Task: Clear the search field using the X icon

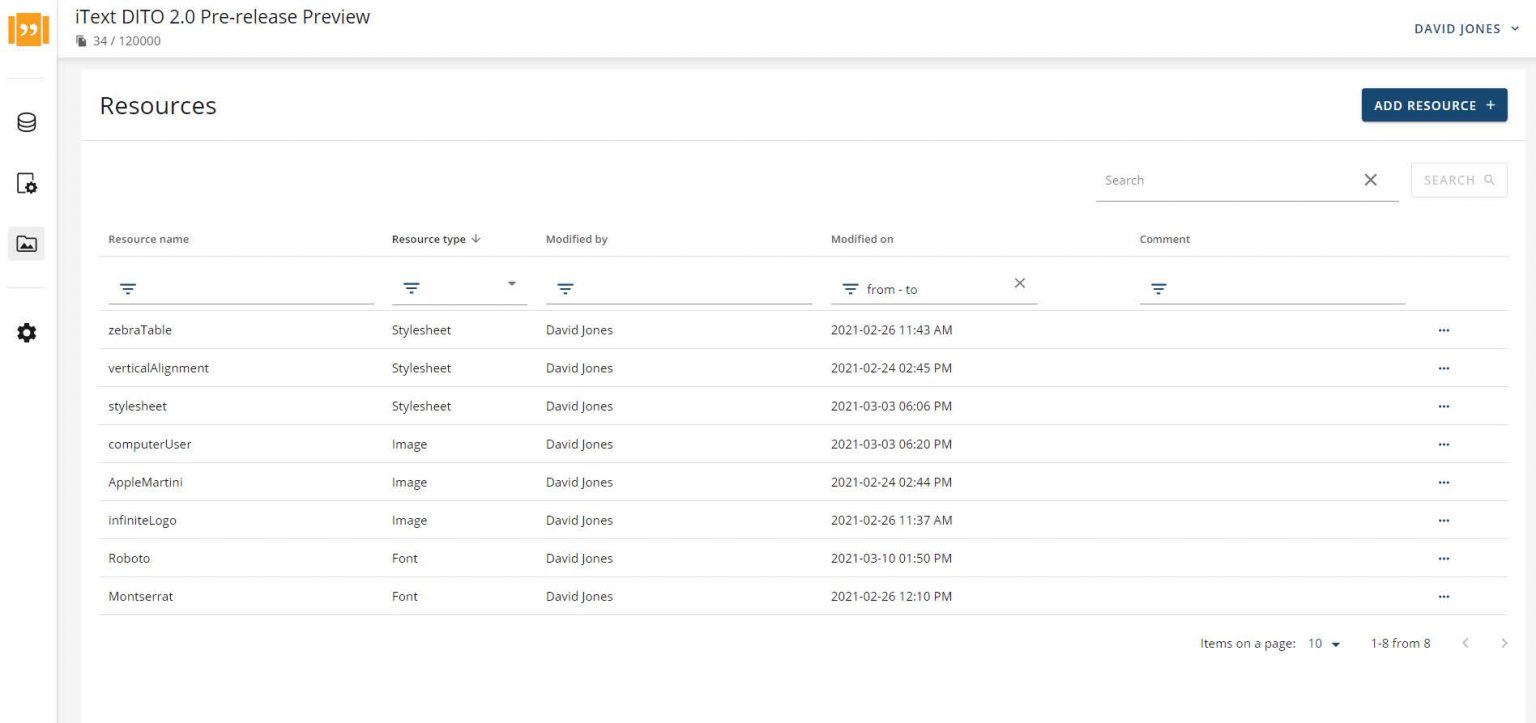Action: pos(1370,180)
